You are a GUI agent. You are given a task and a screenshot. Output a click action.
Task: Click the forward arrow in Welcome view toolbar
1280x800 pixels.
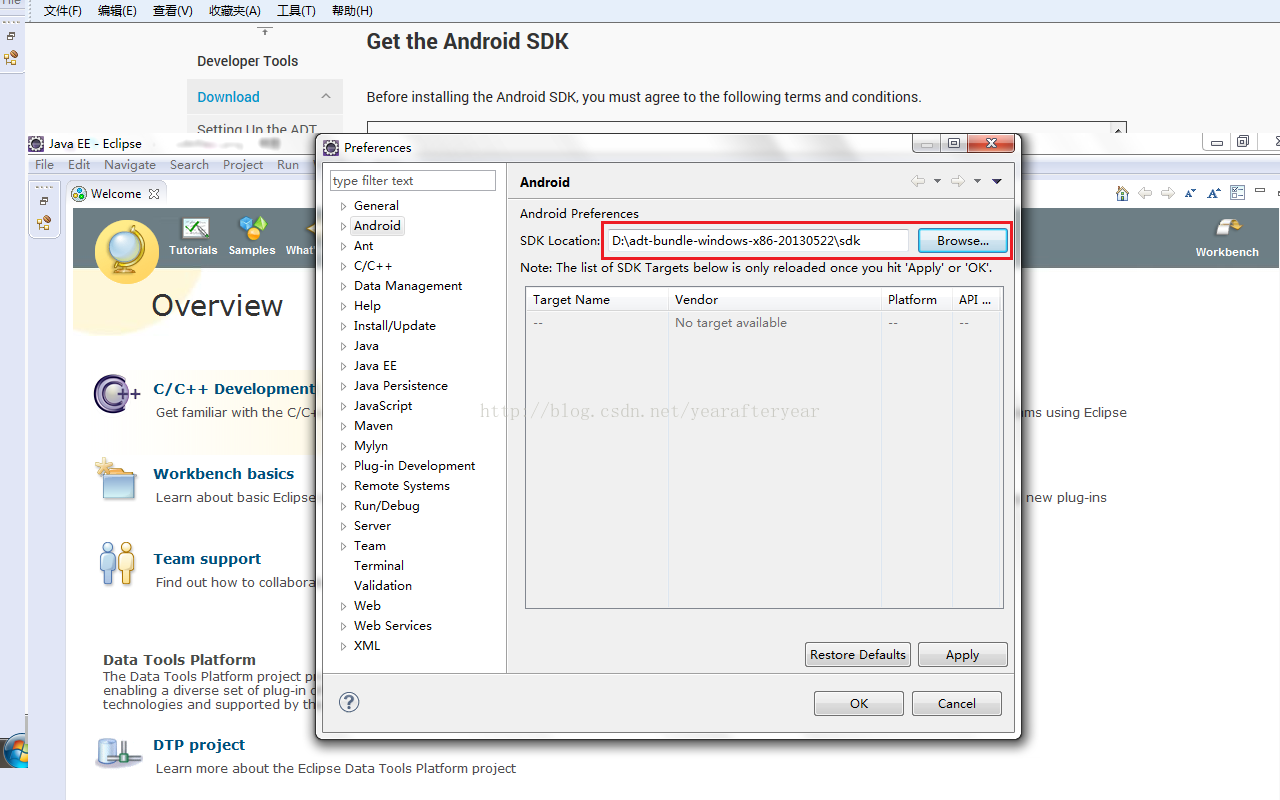(1167, 193)
